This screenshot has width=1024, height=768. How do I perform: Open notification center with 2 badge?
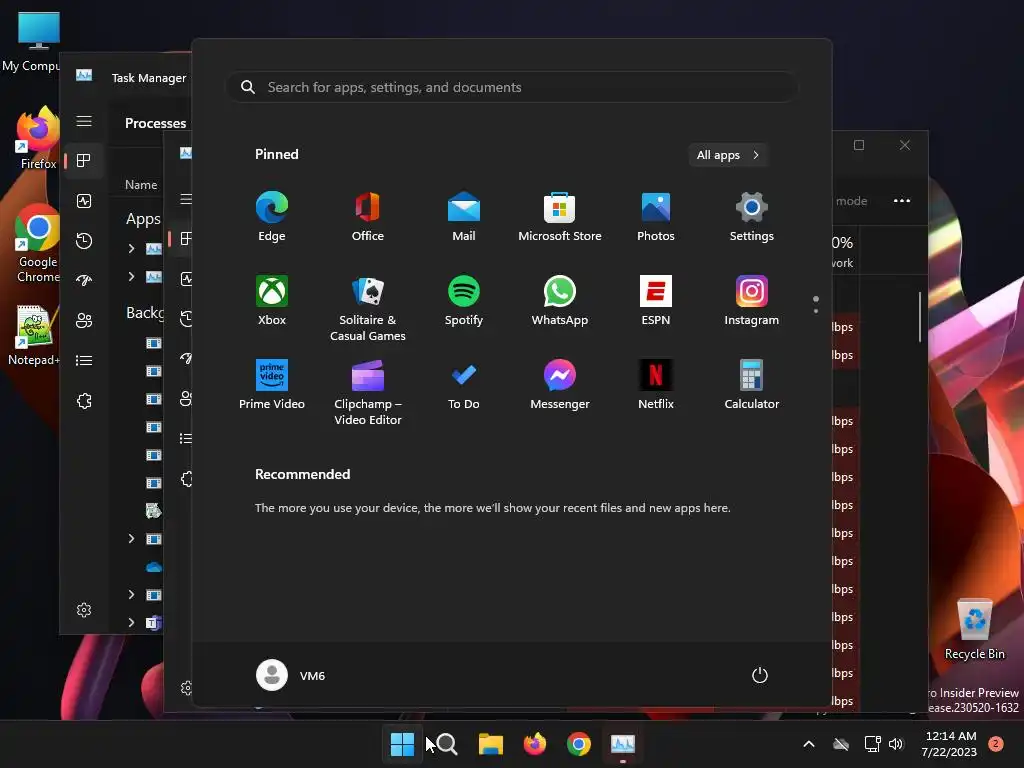click(996, 744)
